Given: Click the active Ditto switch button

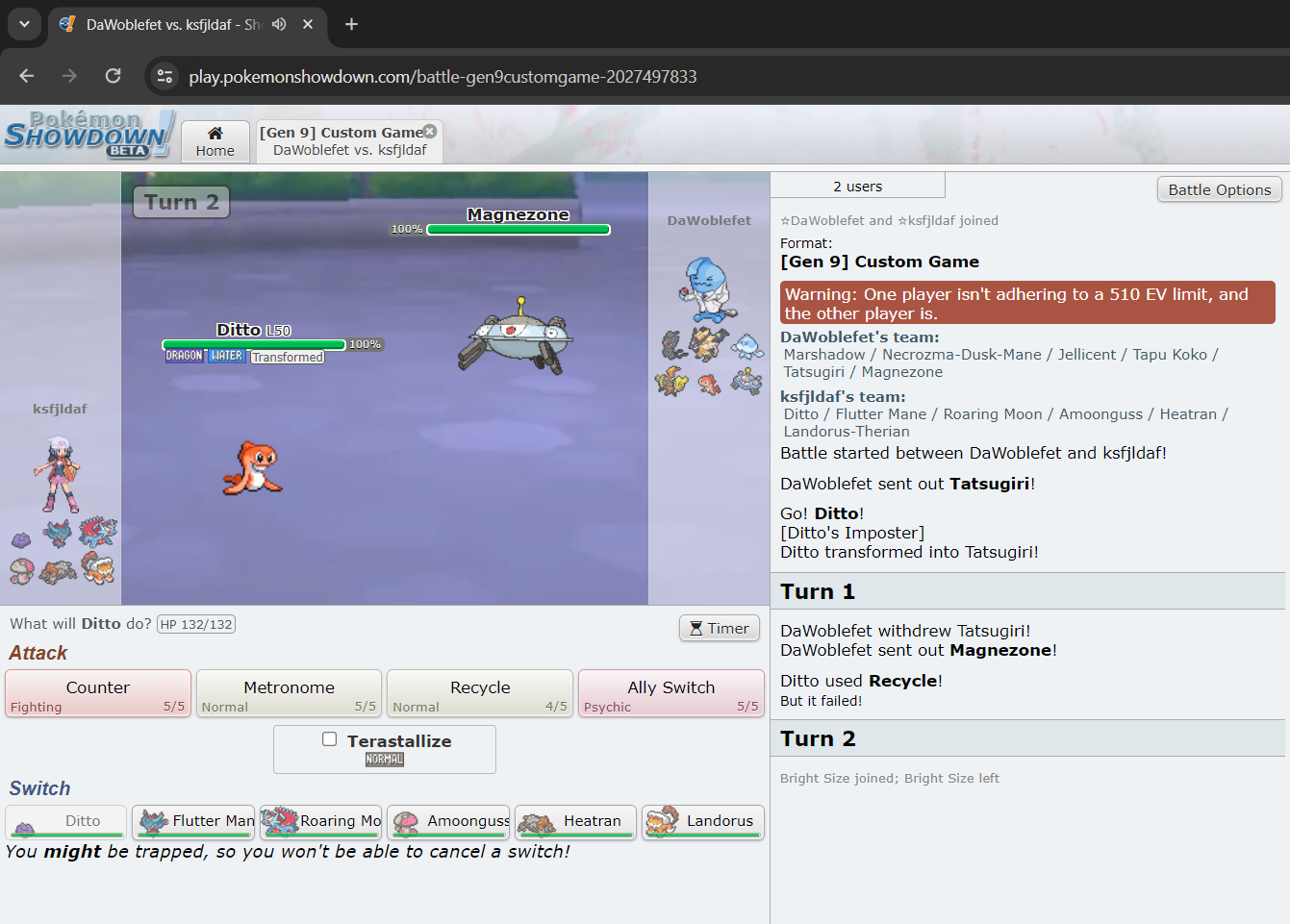Looking at the screenshot, I should [x=65, y=822].
